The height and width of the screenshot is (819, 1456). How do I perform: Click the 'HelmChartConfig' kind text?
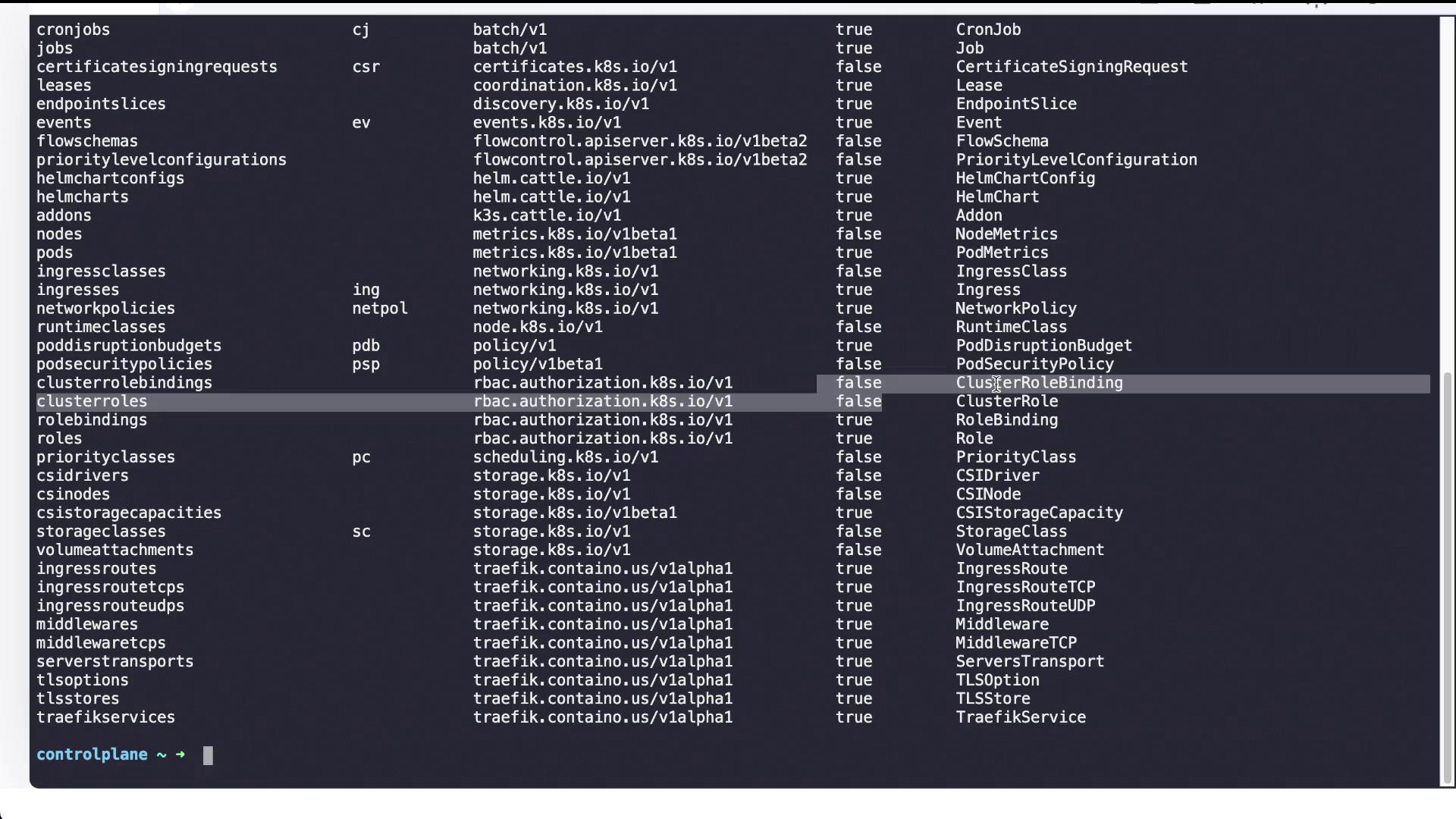click(1025, 178)
